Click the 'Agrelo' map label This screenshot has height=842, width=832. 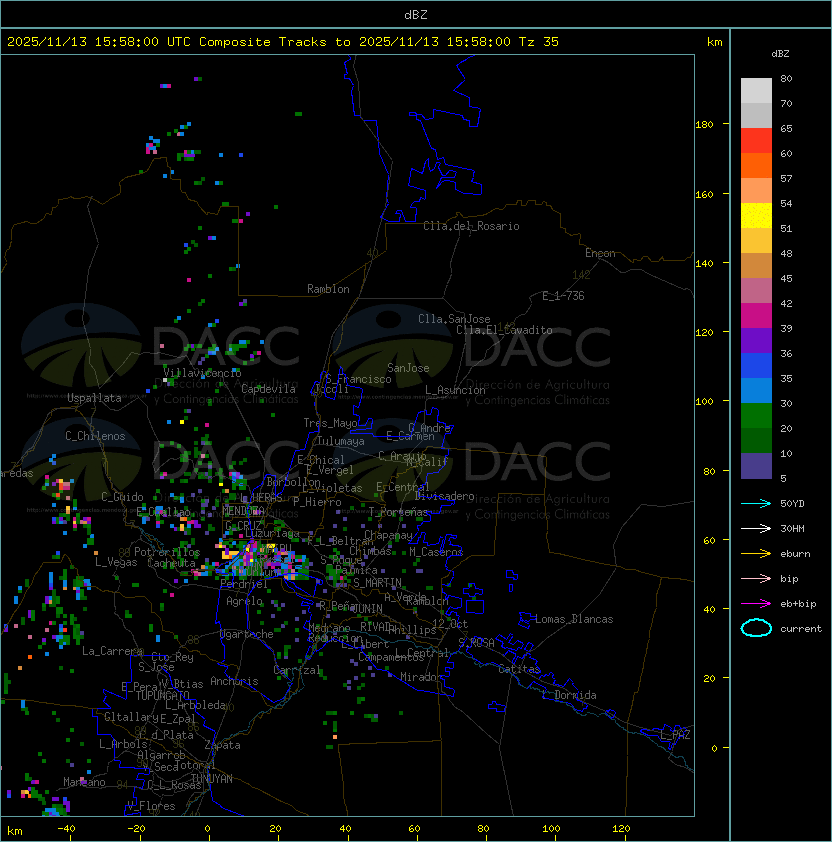click(x=244, y=601)
